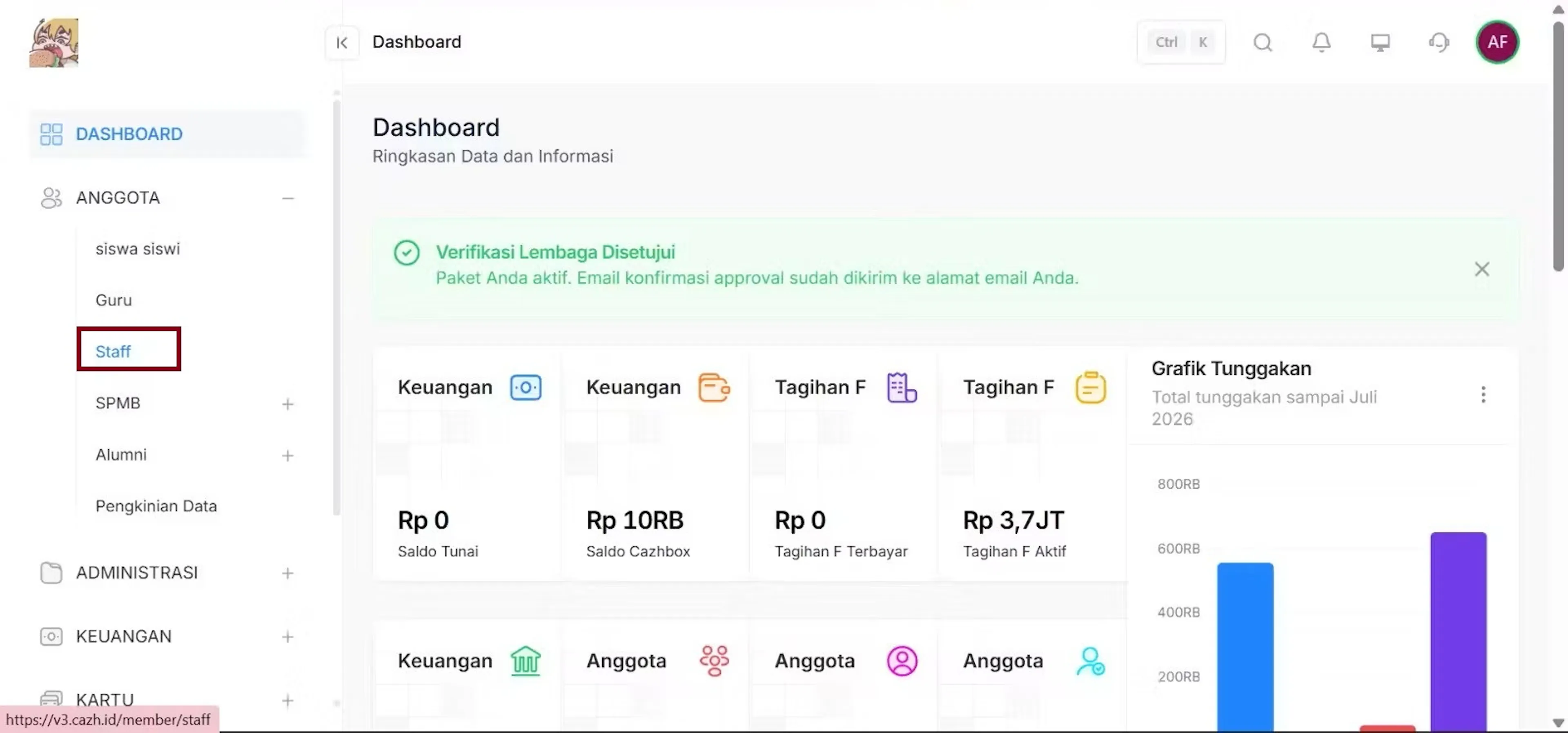This screenshot has width=1568, height=733.
Task: Expand the KEUANGAN menu section
Action: [288, 637]
